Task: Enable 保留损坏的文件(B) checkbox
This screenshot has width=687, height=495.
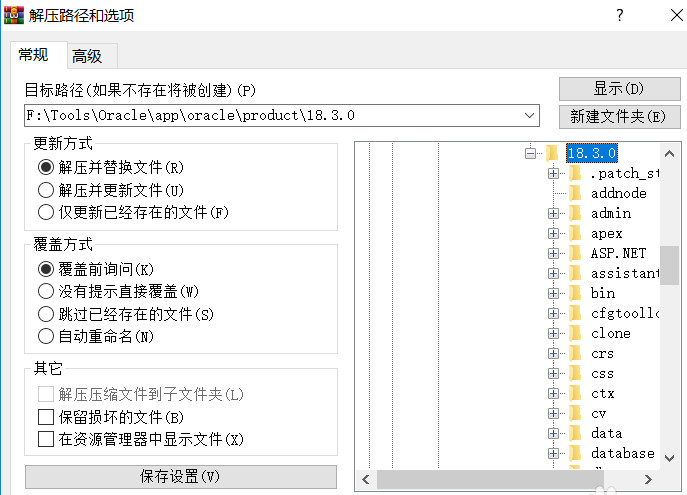Action: [45, 417]
